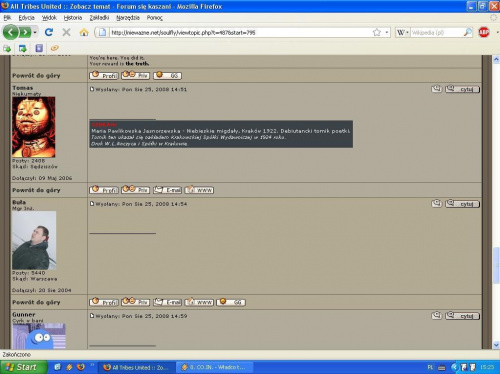Click the Firefox icon in quick launch
The width and height of the screenshot is (500, 374).
(80, 367)
